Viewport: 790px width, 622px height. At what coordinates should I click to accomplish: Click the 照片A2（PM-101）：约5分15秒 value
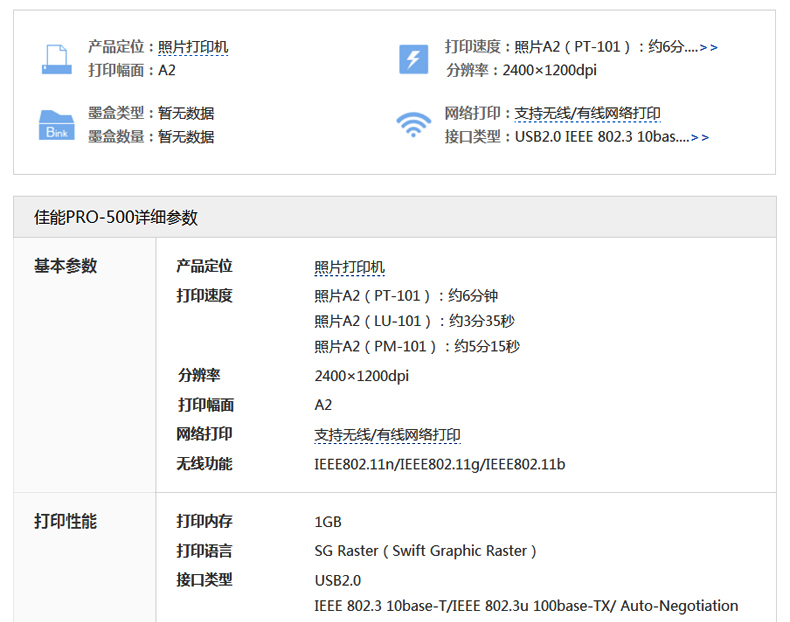(x=417, y=347)
